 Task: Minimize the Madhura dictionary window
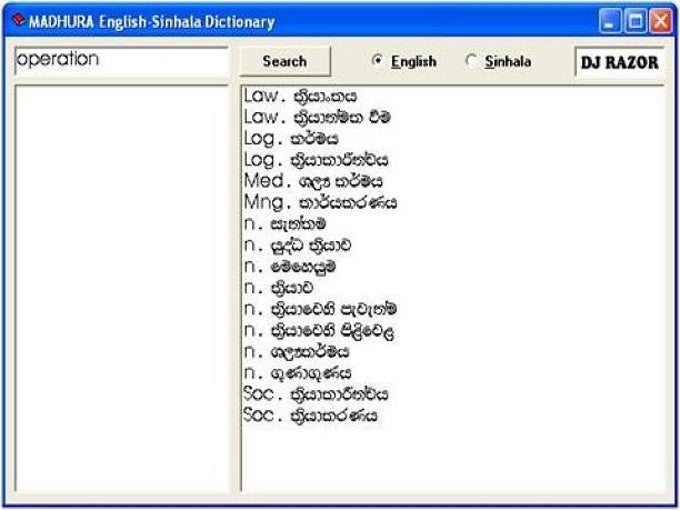click(611, 21)
